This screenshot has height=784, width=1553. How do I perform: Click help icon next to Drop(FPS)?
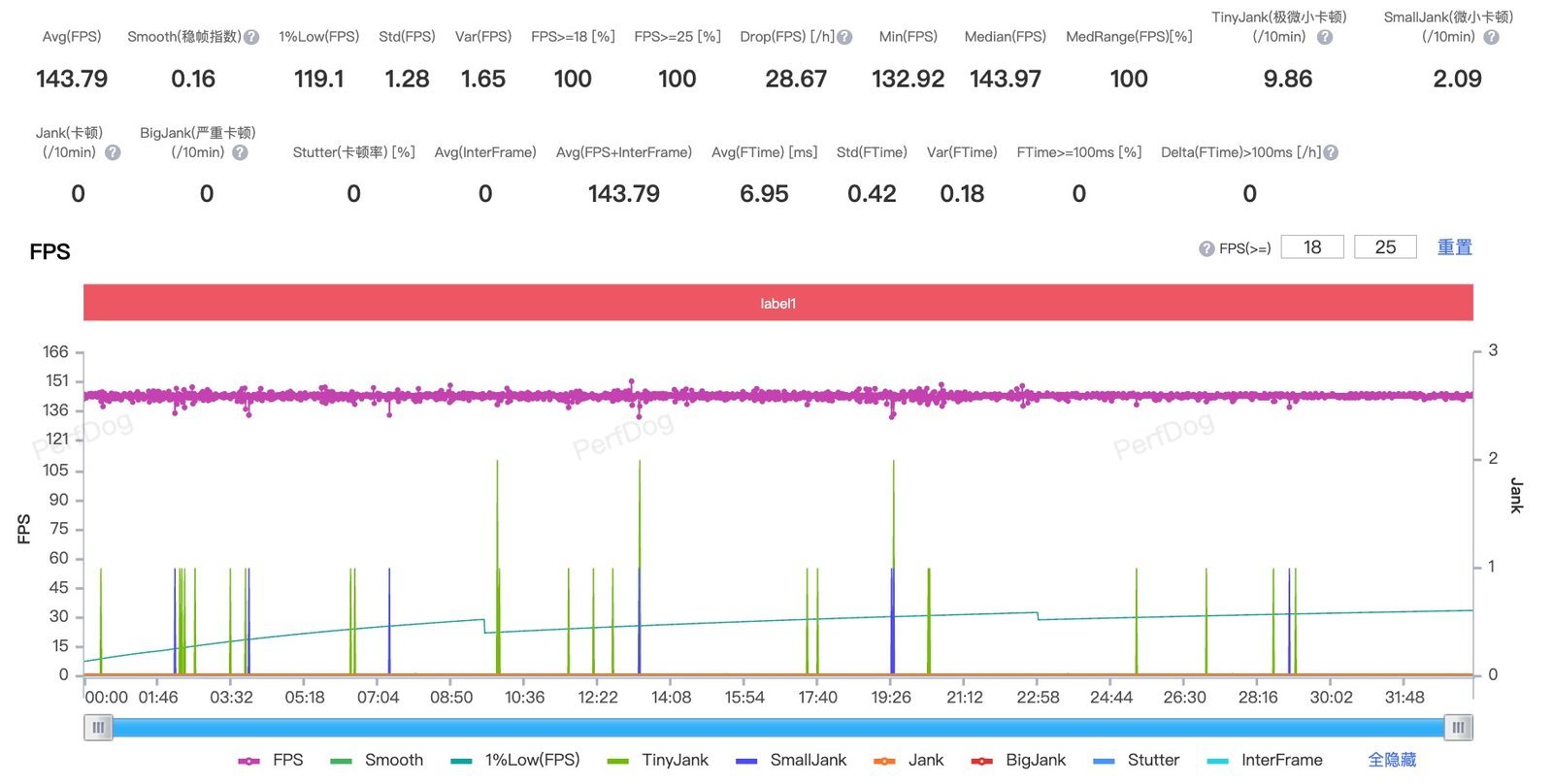click(x=844, y=37)
